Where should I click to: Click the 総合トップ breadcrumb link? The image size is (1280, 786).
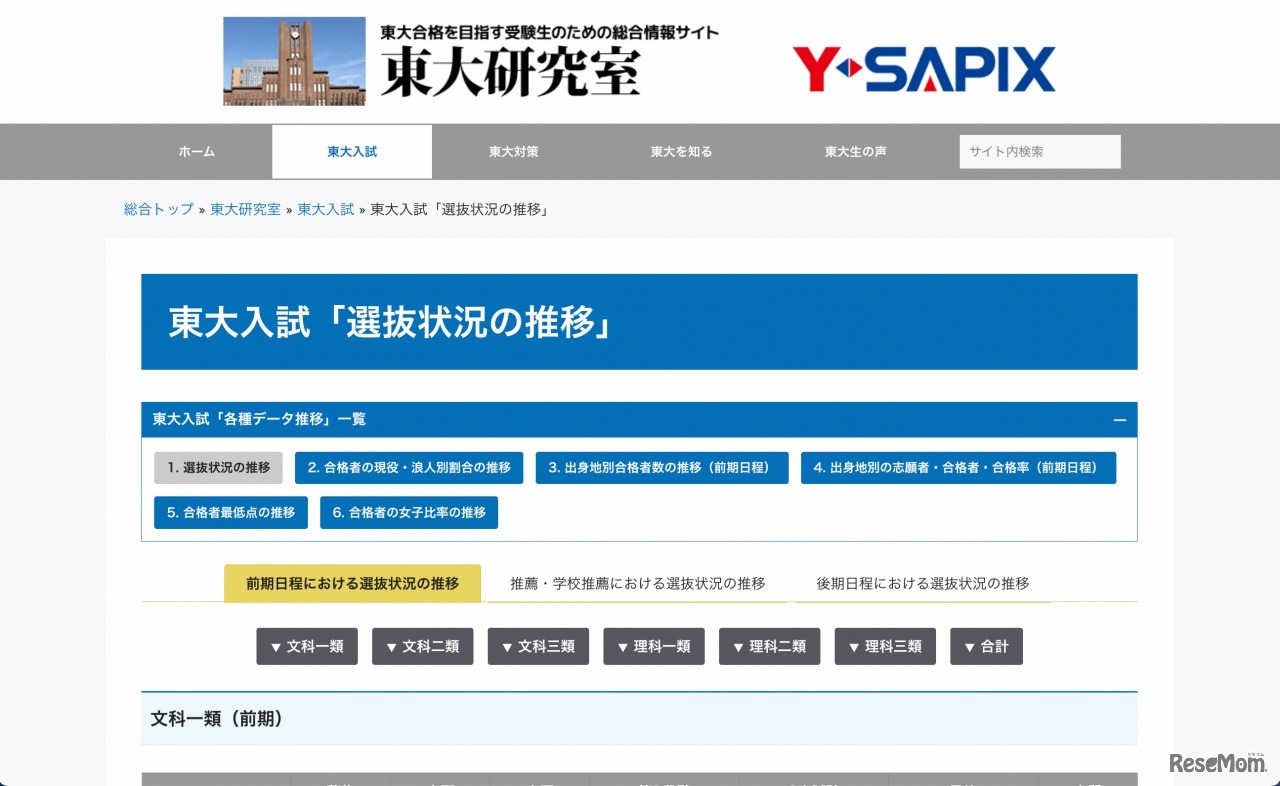(157, 209)
